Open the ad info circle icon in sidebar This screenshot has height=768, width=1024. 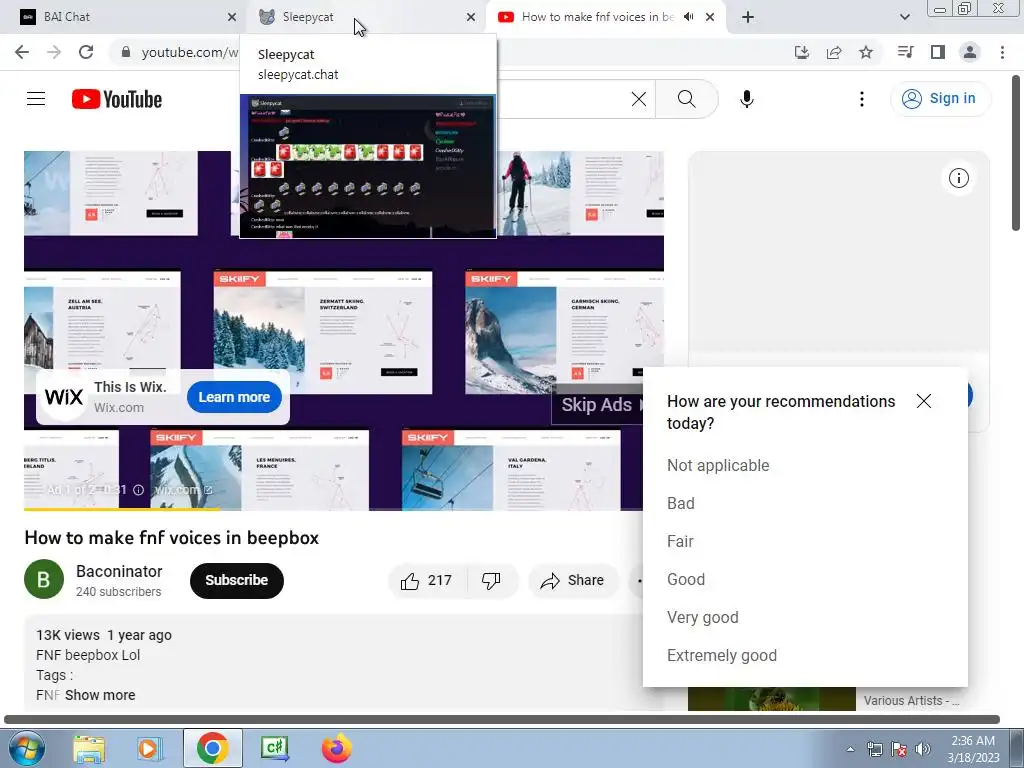pos(958,178)
